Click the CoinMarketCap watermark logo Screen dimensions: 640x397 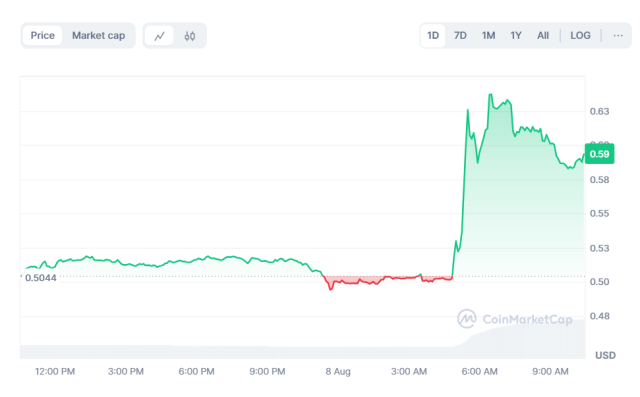515,319
